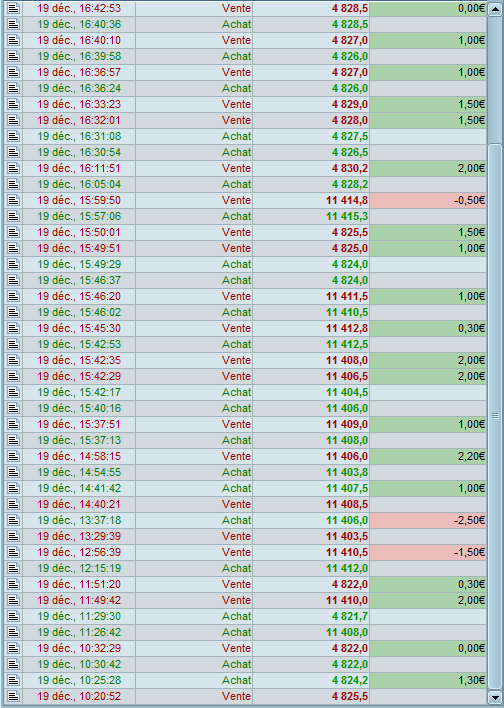
Task: Select the date cell 19 déc., 15:40:16
Action: pos(79,408)
